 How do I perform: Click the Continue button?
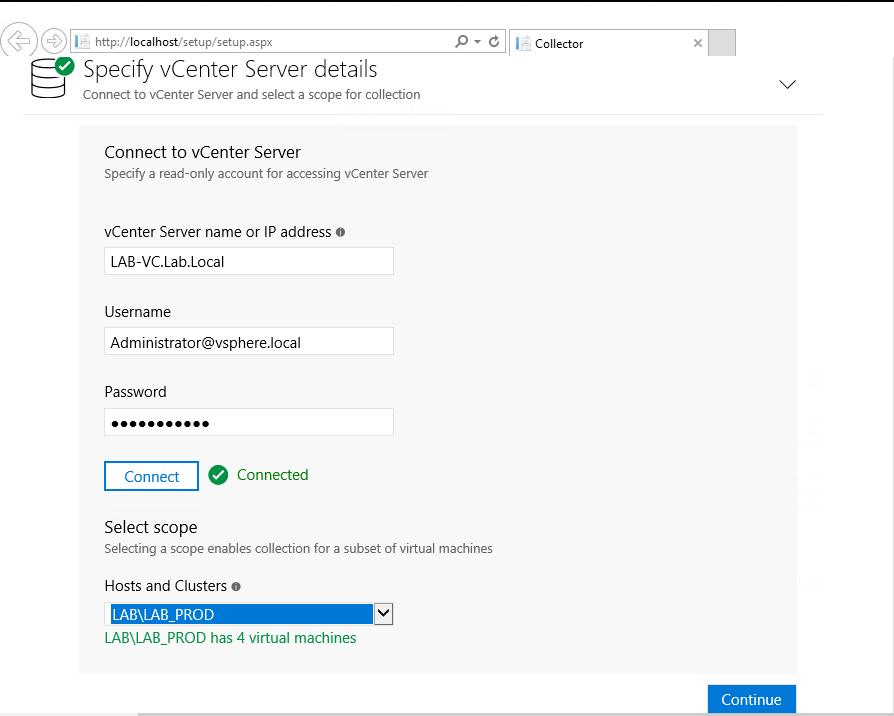[x=751, y=699]
